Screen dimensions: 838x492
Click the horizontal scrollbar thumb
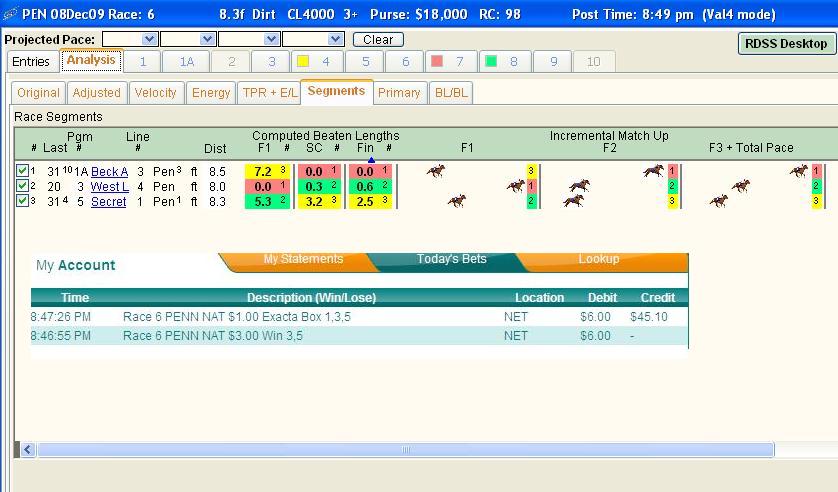(406, 450)
